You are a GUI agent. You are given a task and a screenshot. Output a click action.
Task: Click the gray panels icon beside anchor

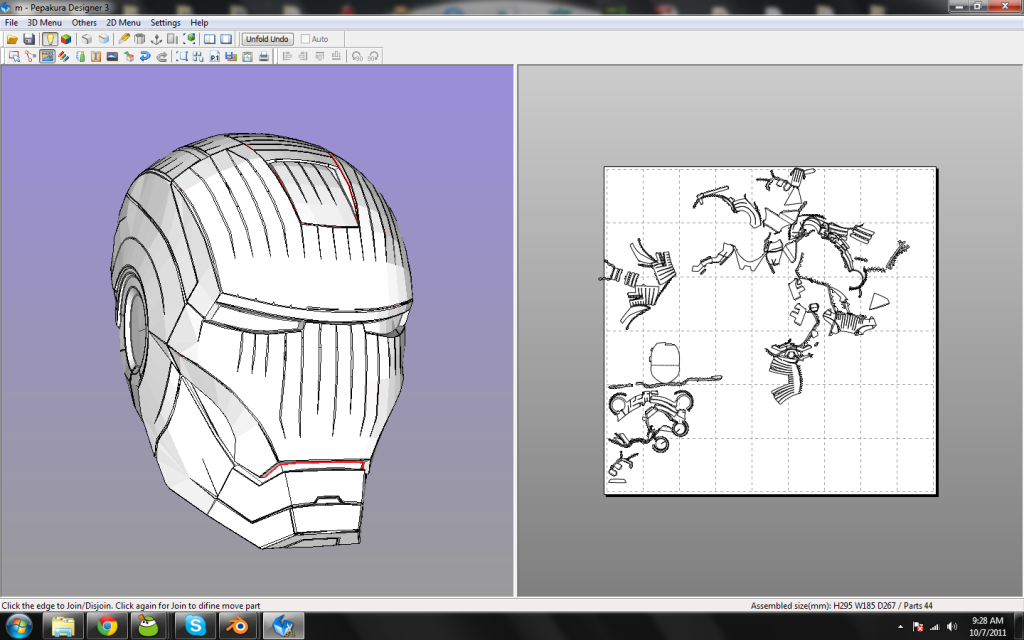click(172, 39)
